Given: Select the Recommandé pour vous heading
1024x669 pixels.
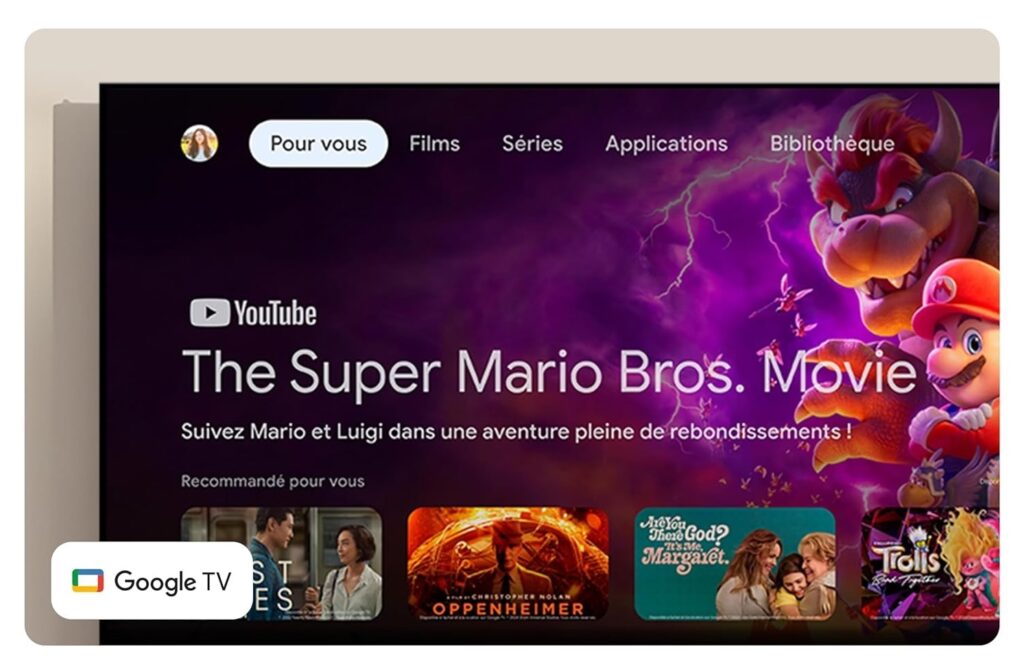Looking at the screenshot, I should point(272,481).
